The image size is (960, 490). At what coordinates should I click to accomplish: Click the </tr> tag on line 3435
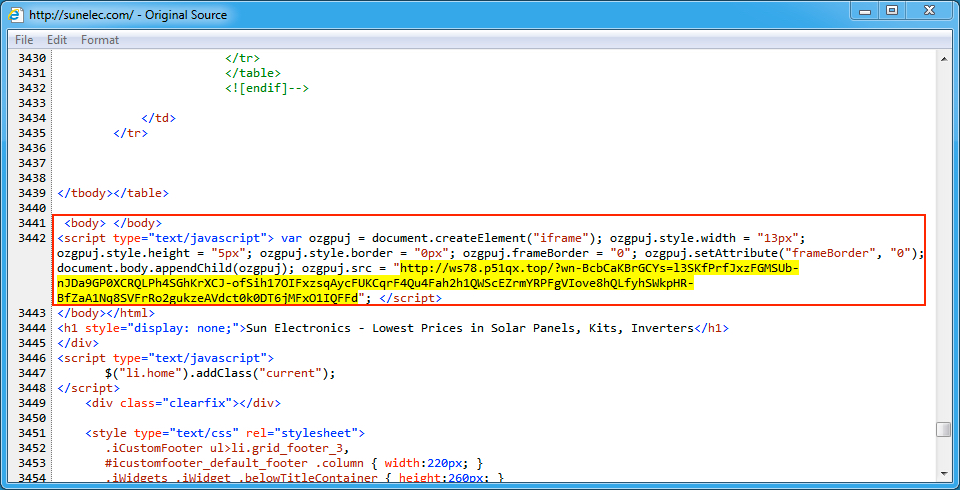pos(130,133)
